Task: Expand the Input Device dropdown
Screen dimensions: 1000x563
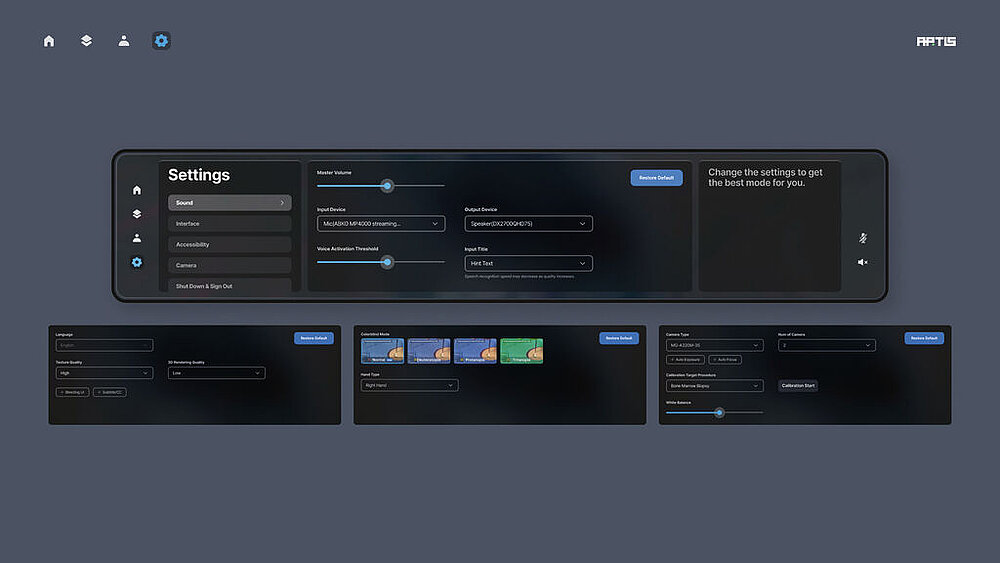Action: pyautogui.click(x=381, y=224)
